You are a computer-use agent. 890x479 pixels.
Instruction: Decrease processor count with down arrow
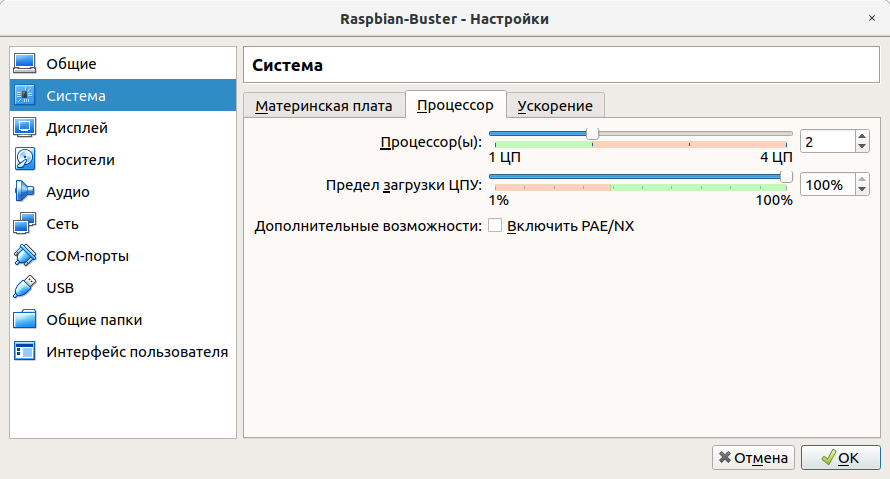point(862,146)
